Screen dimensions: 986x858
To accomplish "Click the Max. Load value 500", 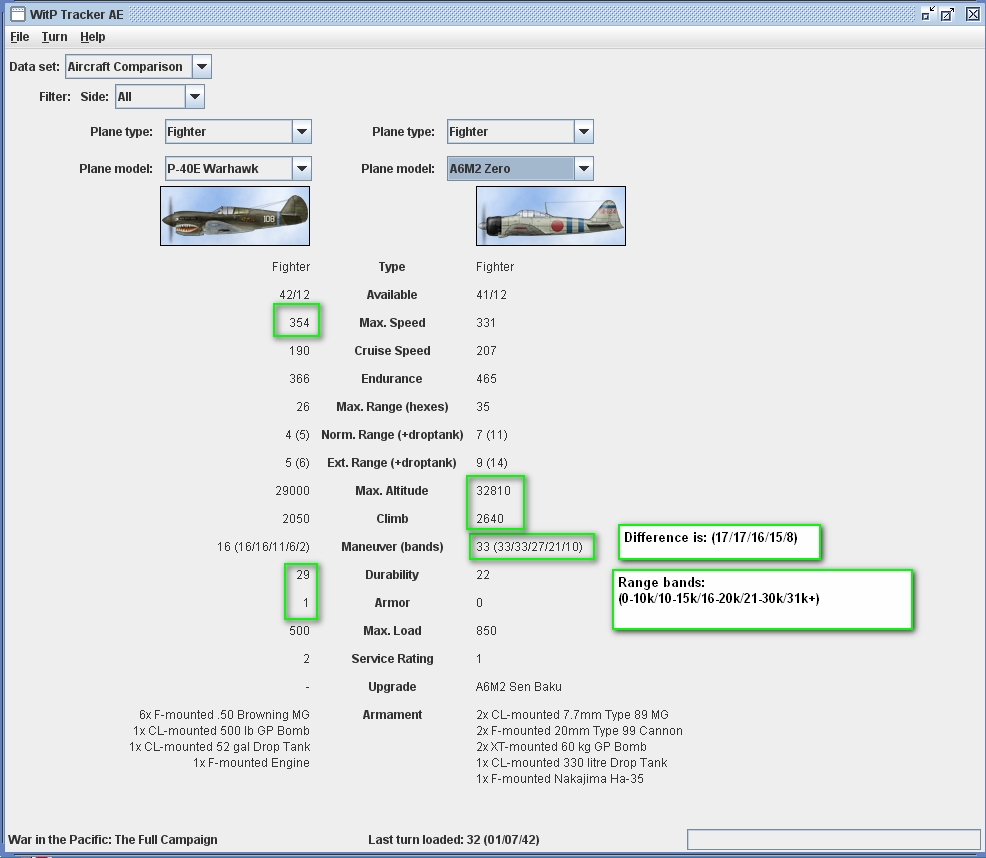I will tap(299, 630).
